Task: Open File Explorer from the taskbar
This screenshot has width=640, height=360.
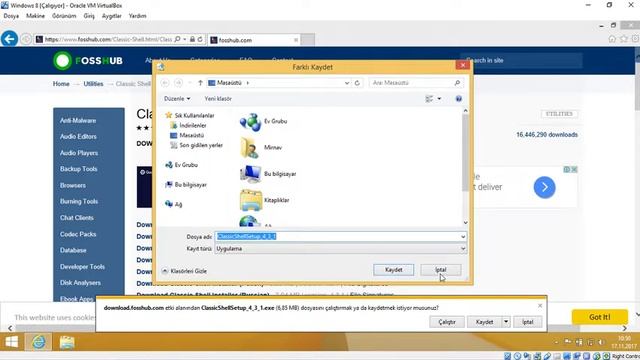Action: 67,342
